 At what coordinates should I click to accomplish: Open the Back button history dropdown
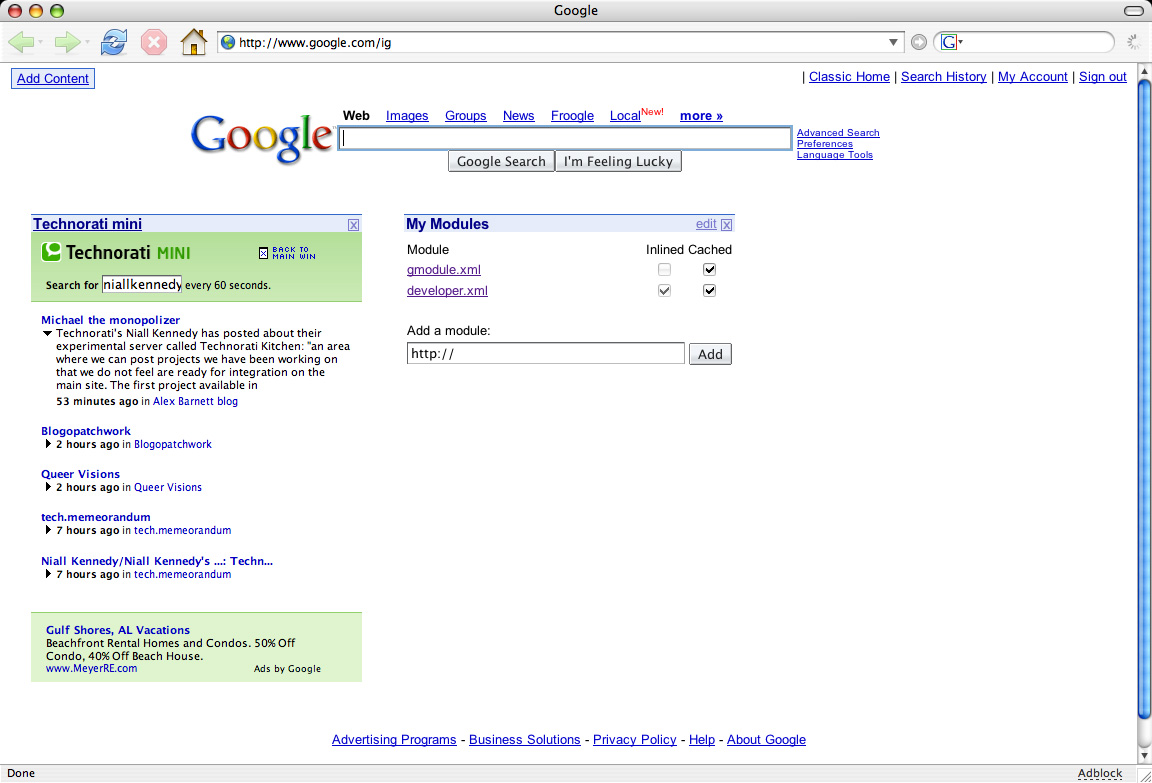pos(40,43)
